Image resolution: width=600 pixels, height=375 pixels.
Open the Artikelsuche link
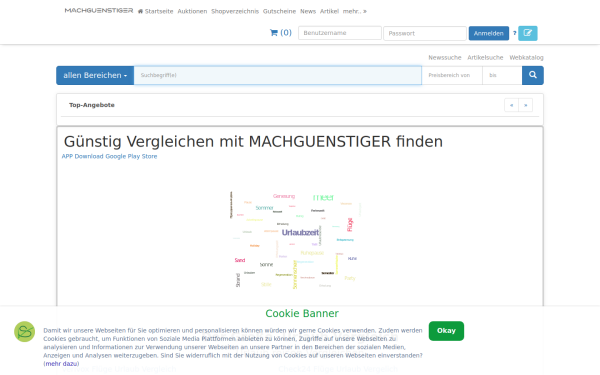tap(485, 57)
